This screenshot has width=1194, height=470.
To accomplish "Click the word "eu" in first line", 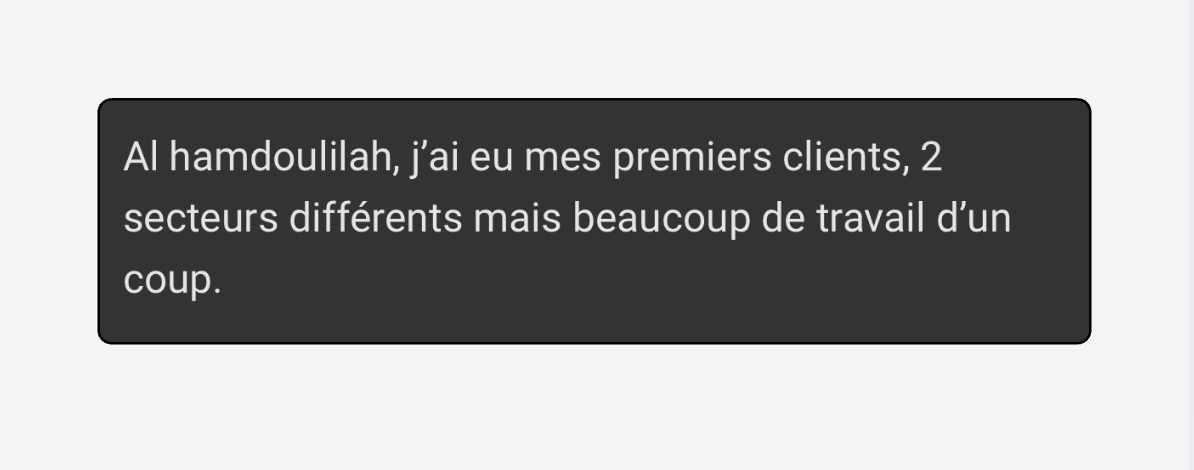I will pos(491,159).
